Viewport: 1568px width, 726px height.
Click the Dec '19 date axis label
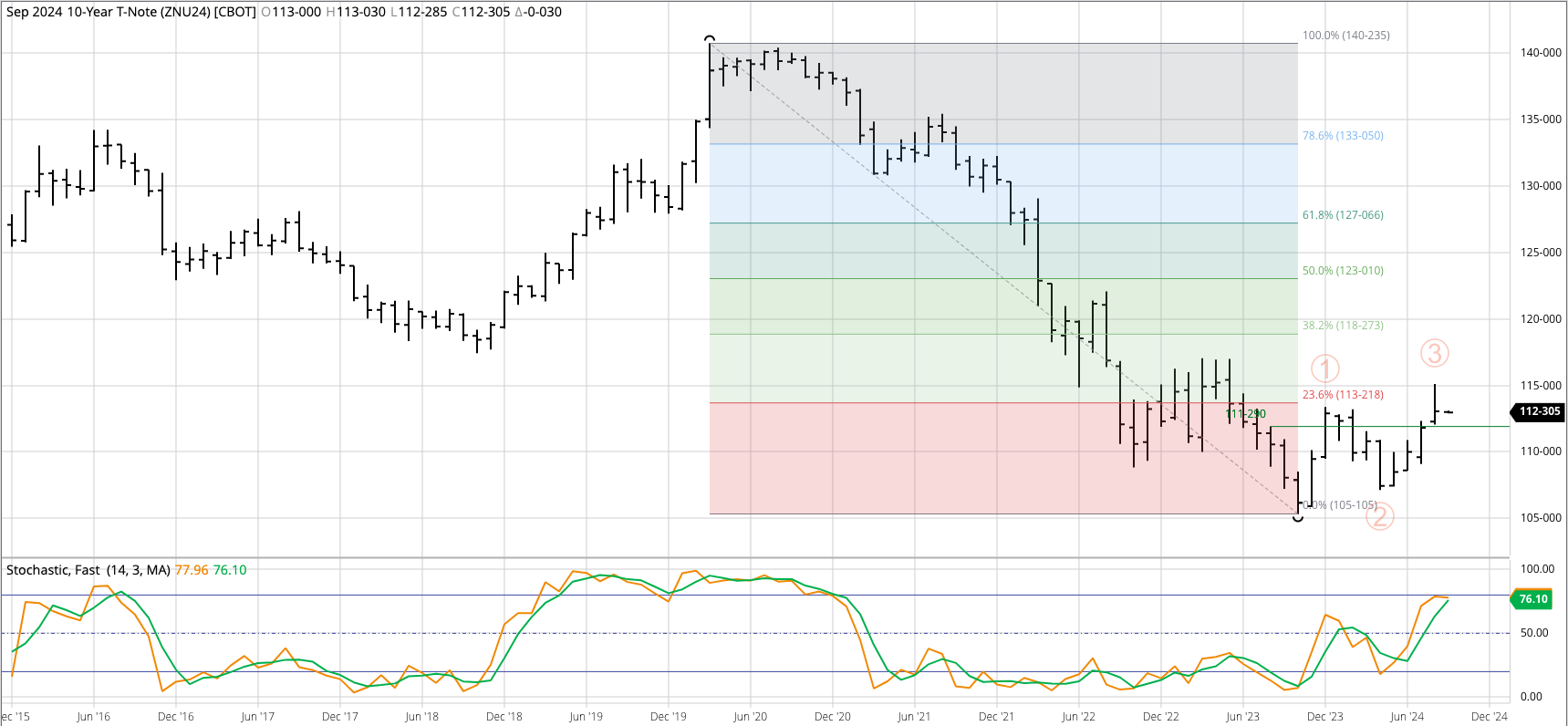(x=668, y=717)
